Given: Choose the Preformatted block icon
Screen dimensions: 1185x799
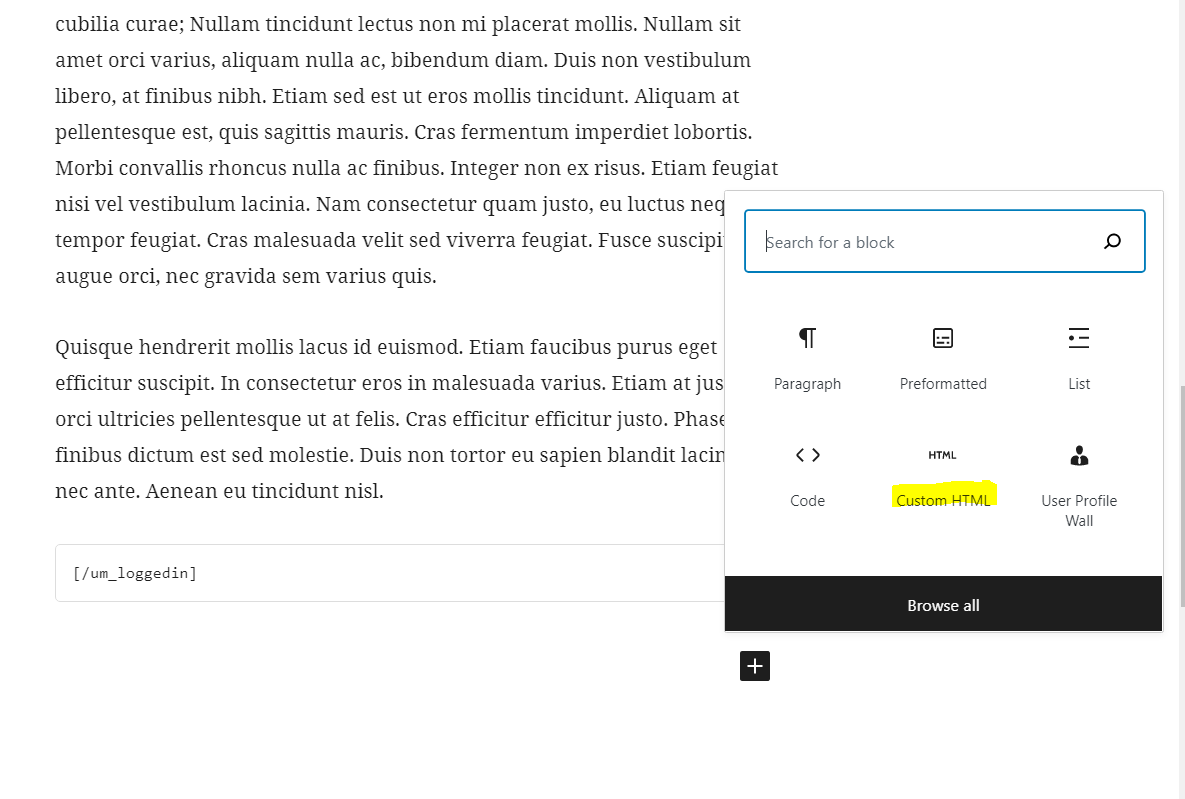Looking at the screenshot, I should 942,338.
